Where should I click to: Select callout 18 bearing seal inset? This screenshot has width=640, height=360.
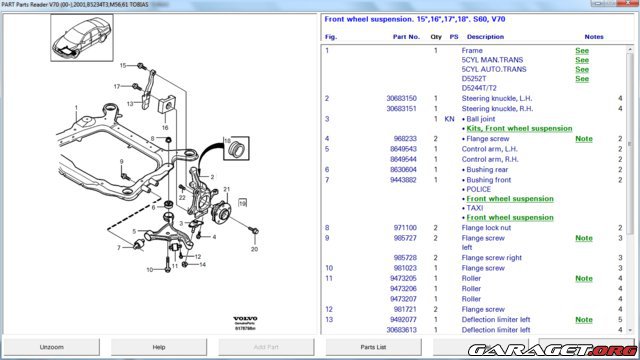click(x=236, y=148)
